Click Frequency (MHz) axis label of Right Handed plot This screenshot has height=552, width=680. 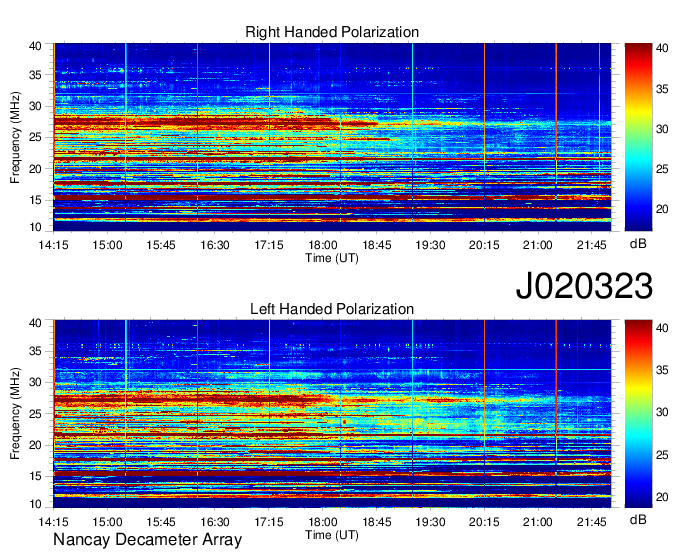[x=15, y=137]
